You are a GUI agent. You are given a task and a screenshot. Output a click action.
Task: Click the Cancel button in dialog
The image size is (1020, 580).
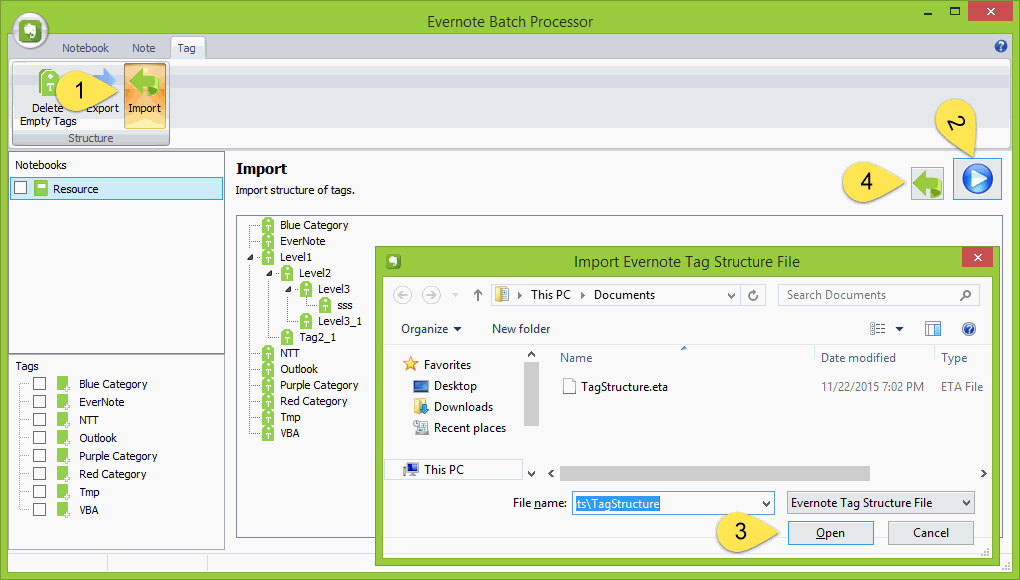pos(931,533)
